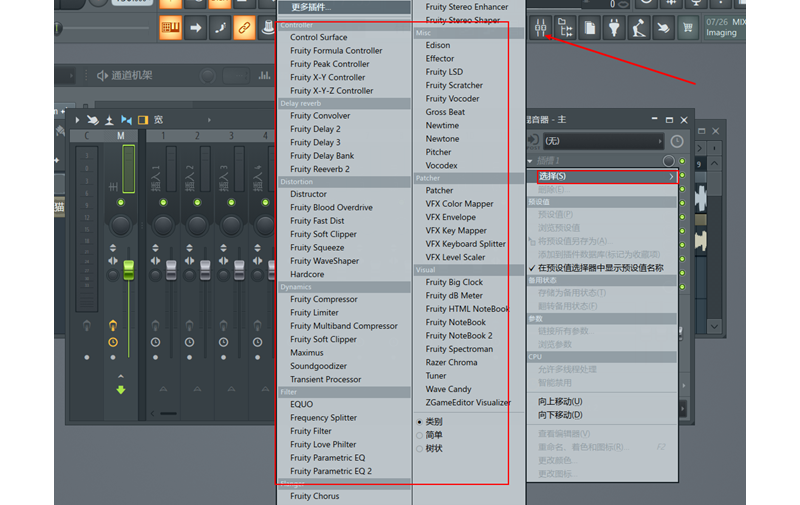Click the orange layout square icon in Mixer
800x505 pixels.
[x=143, y=120]
